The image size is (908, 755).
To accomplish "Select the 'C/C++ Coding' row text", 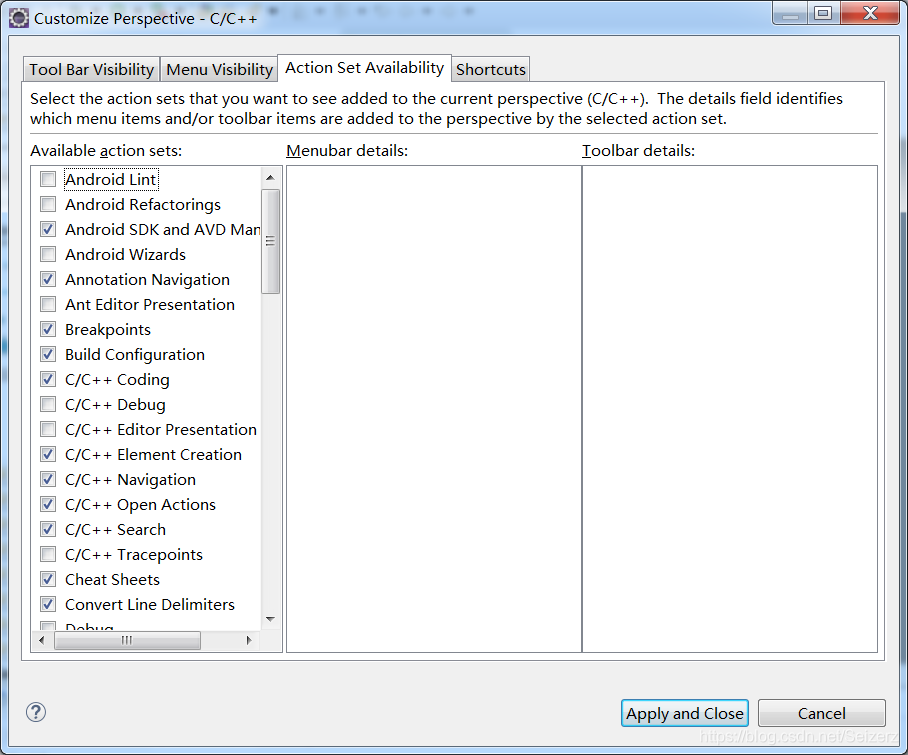I will tap(118, 379).
